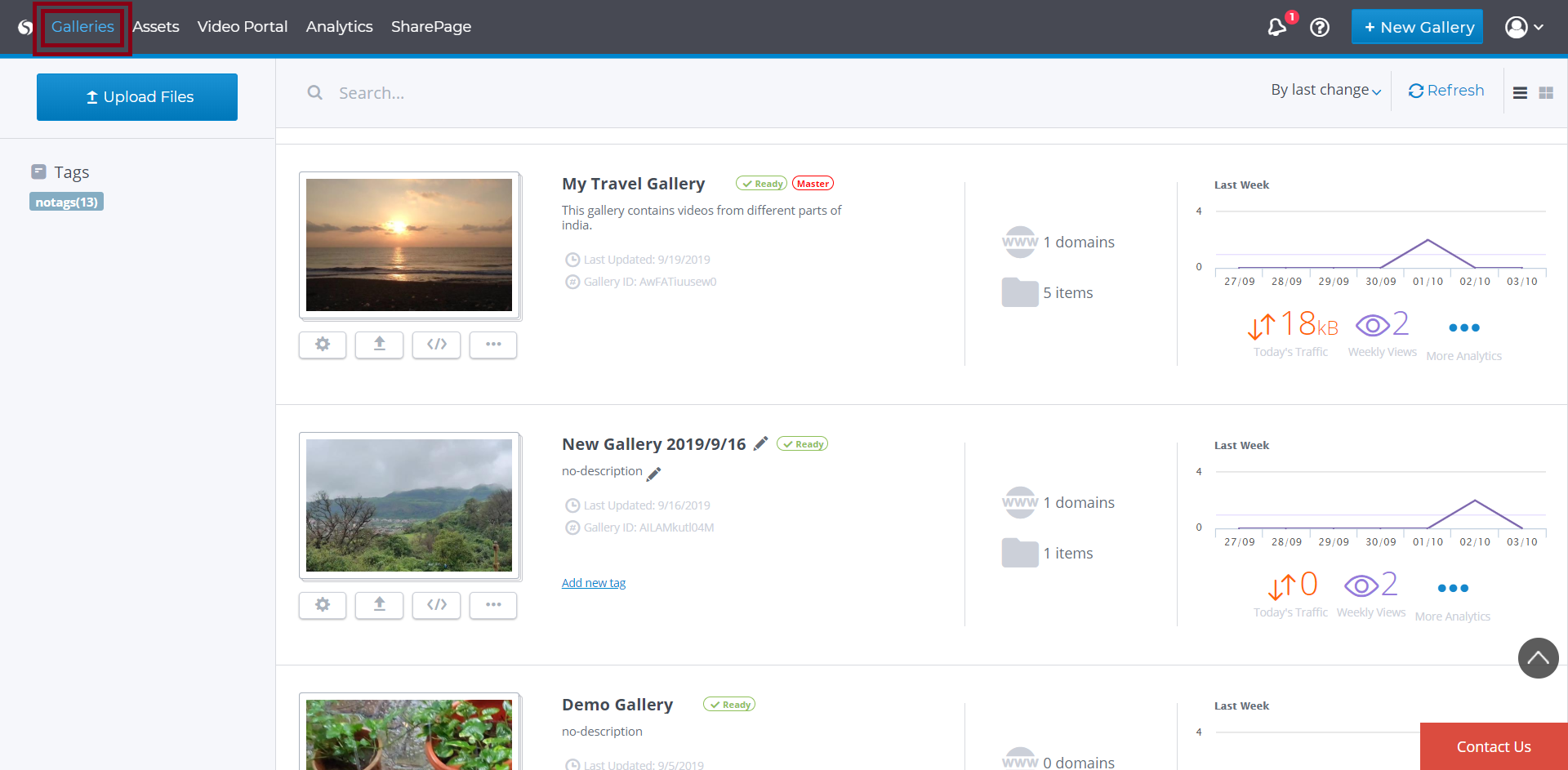Open more options under New Gallery 2019/9/16 thumbnail
The image size is (1568, 770).
493,605
